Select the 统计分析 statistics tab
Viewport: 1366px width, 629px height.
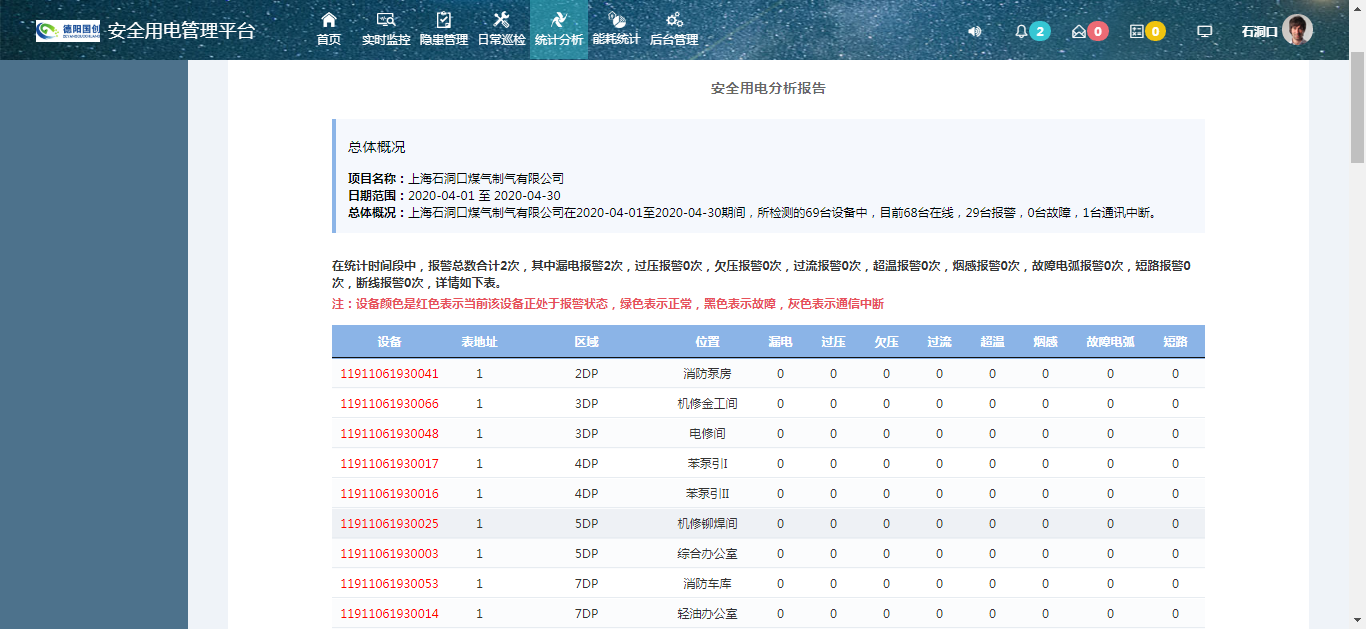pyautogui.click(x=559, y=29)
